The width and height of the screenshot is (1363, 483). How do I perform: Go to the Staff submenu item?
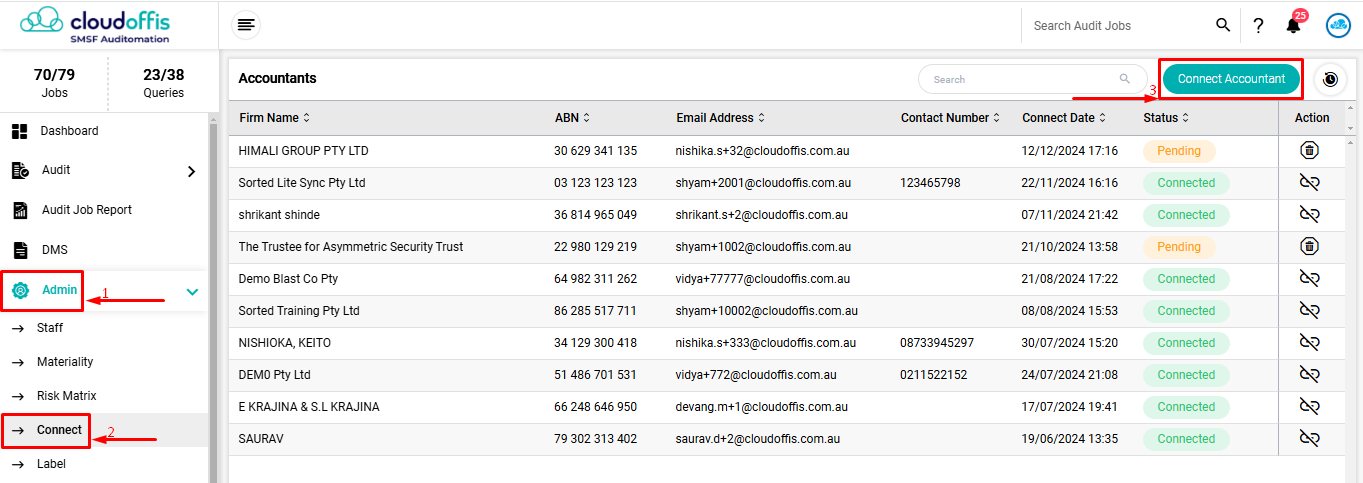tap(50, 328)
